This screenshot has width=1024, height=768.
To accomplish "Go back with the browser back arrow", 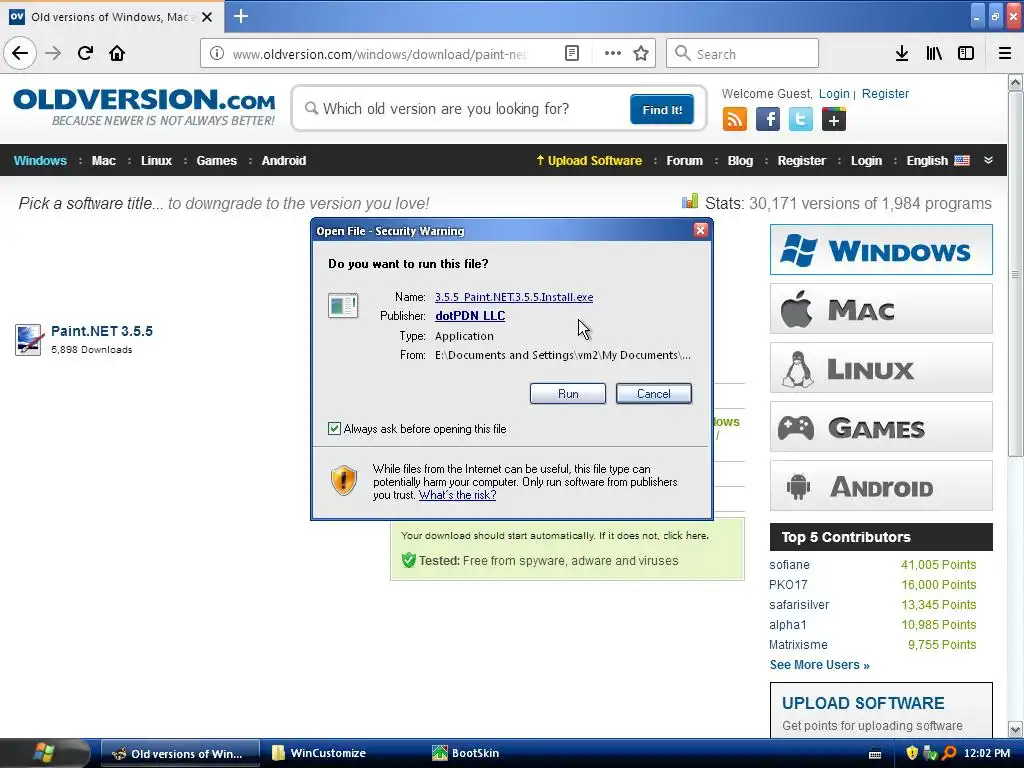I will coord(20,53).
